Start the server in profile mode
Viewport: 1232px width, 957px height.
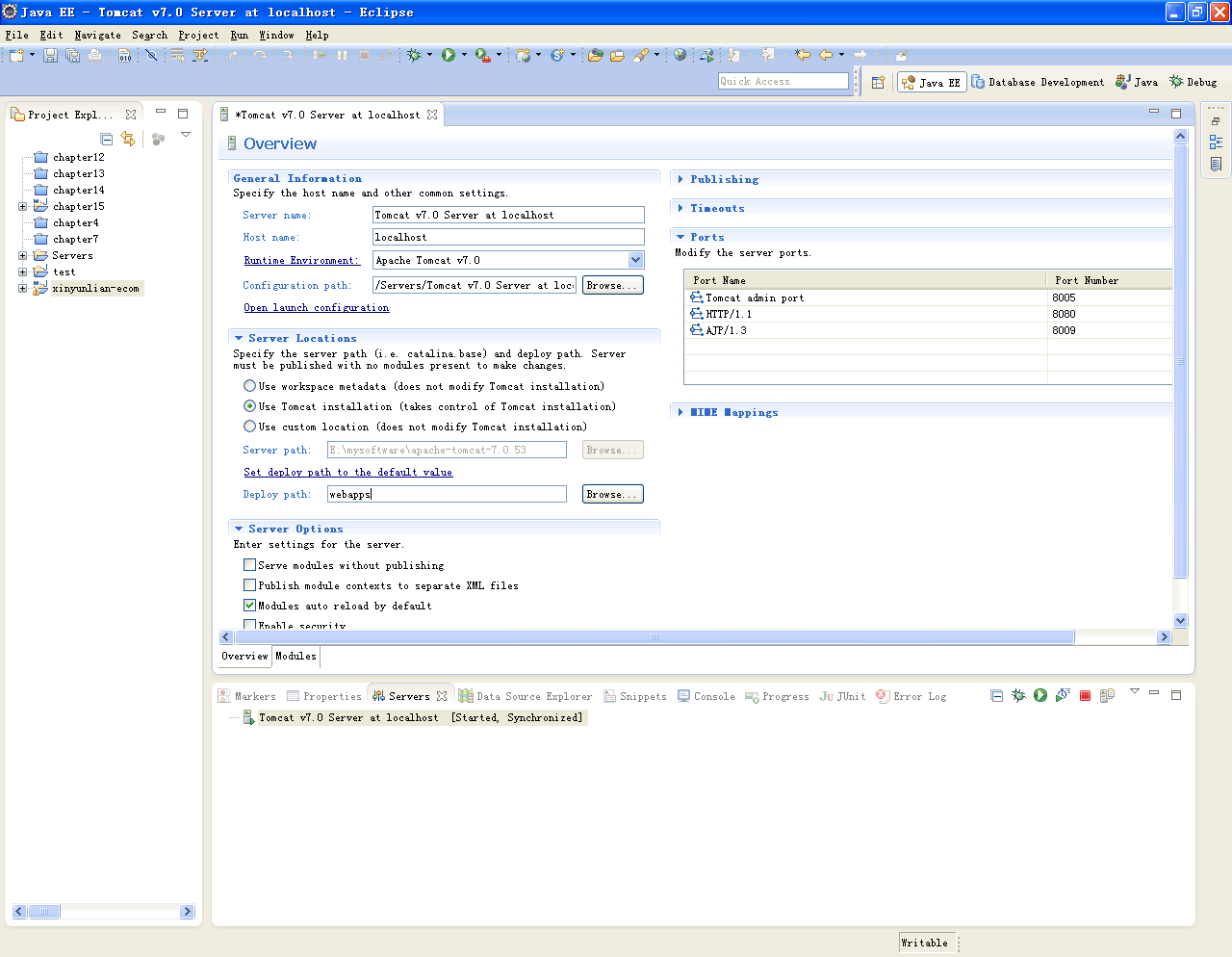pyautogui.click(x=1063, y=695)
